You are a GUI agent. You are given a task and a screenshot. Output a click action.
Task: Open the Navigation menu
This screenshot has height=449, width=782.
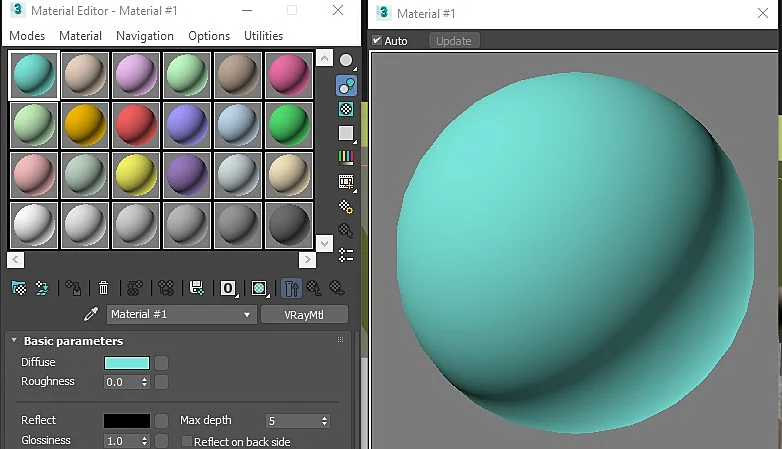pyautogui.click(x=145, y=36)
